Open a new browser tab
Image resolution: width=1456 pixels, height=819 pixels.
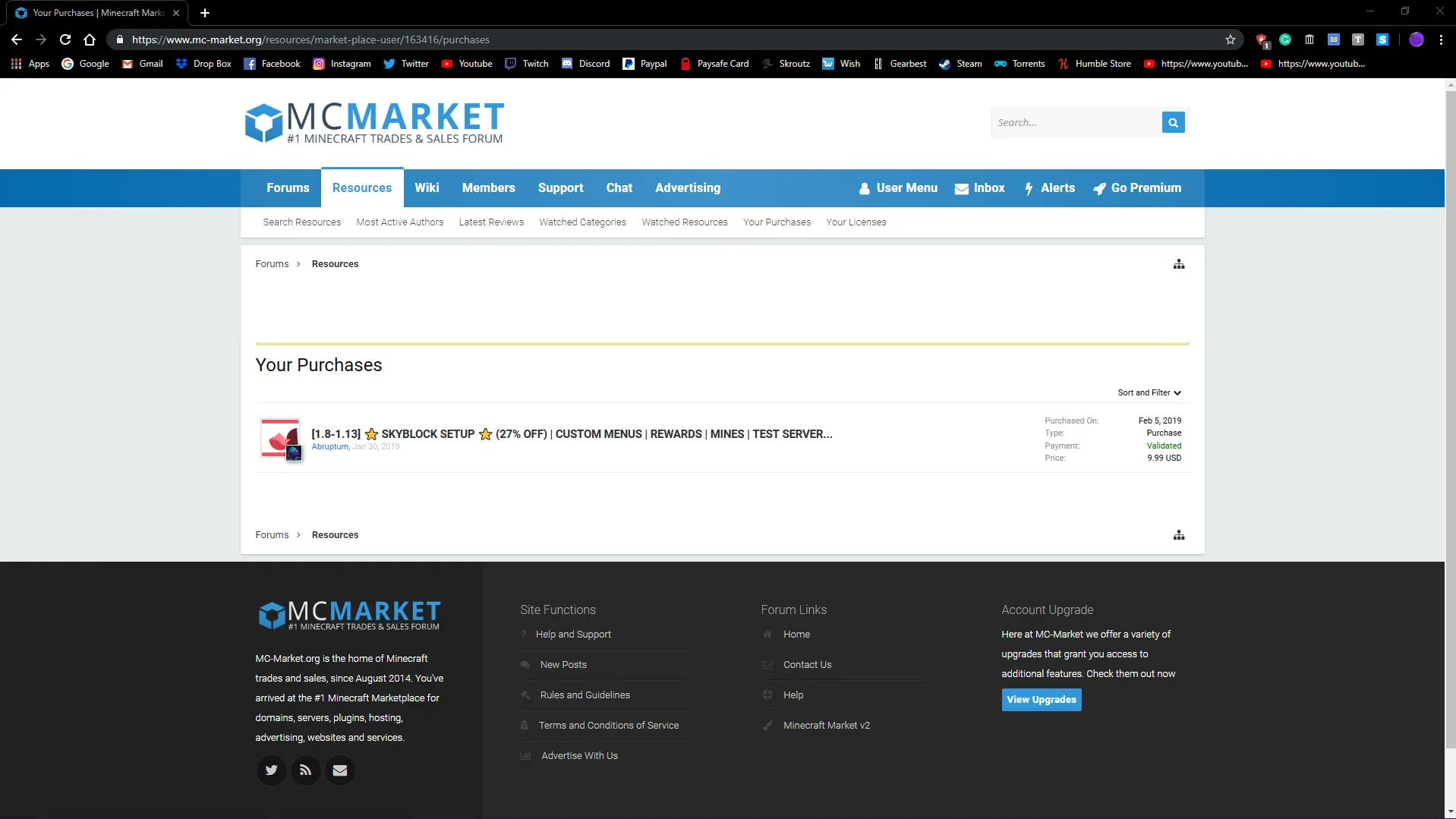click(x=205, y=13)
